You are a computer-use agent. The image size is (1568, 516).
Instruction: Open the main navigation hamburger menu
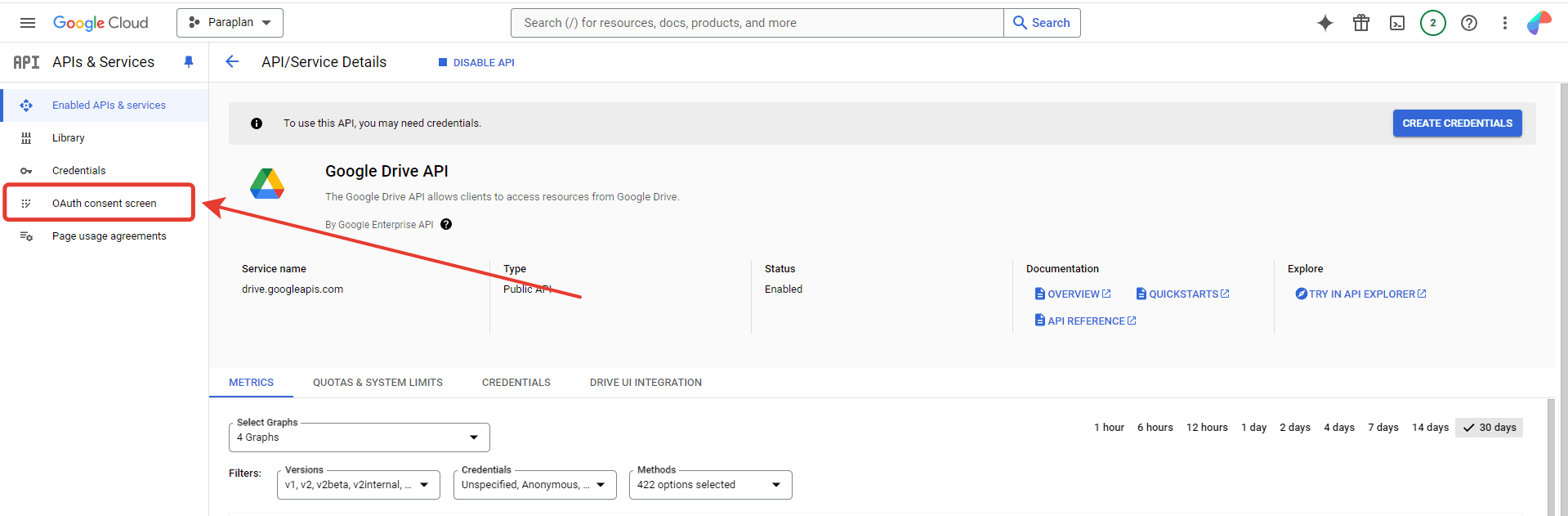point(28,23)
